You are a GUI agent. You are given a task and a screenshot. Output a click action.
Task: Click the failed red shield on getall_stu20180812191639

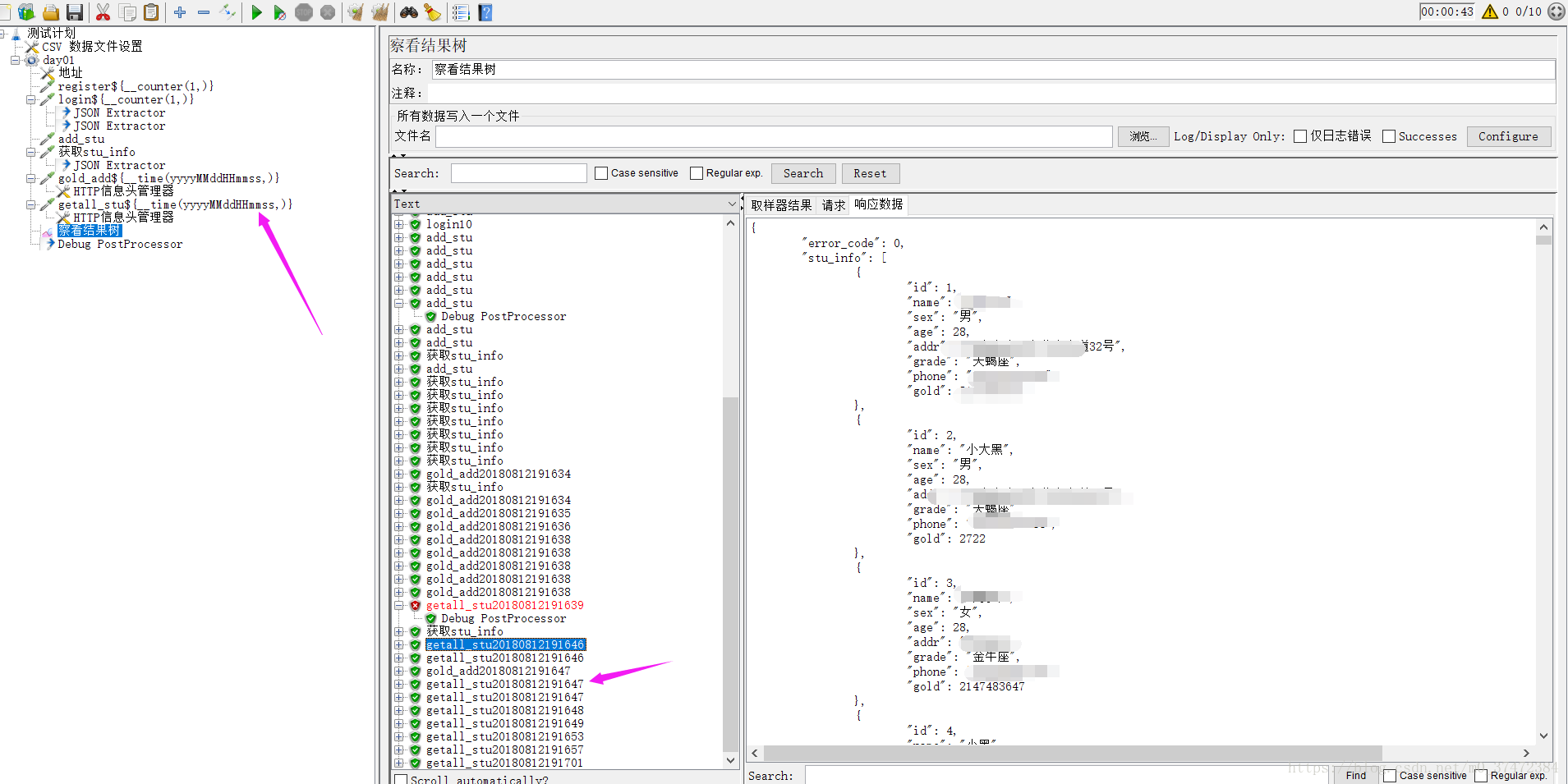pos(416,606)
